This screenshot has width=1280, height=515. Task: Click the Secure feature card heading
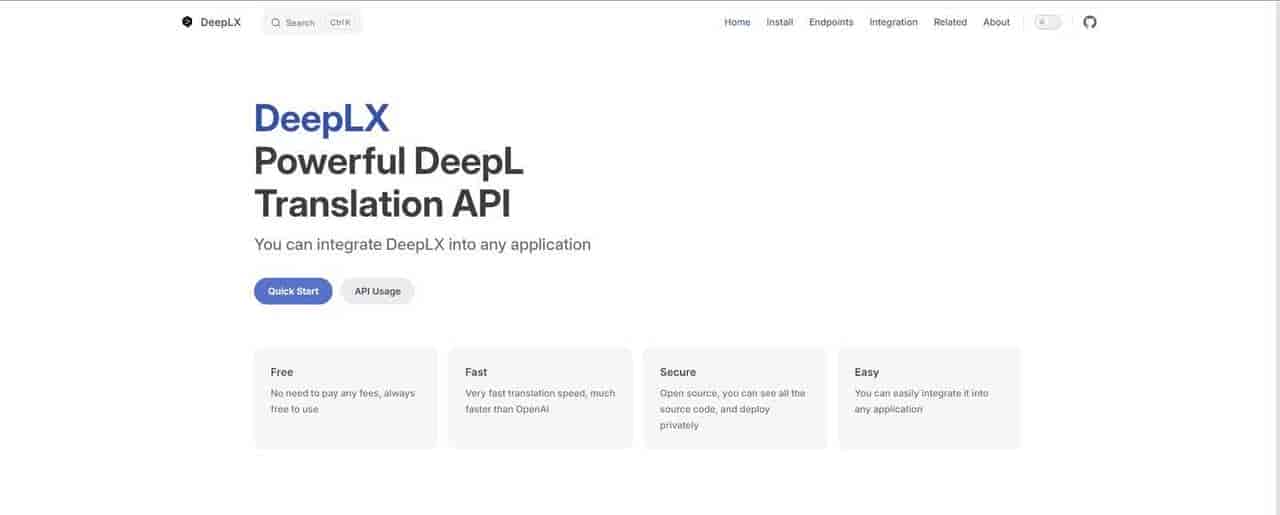[678, 372]
